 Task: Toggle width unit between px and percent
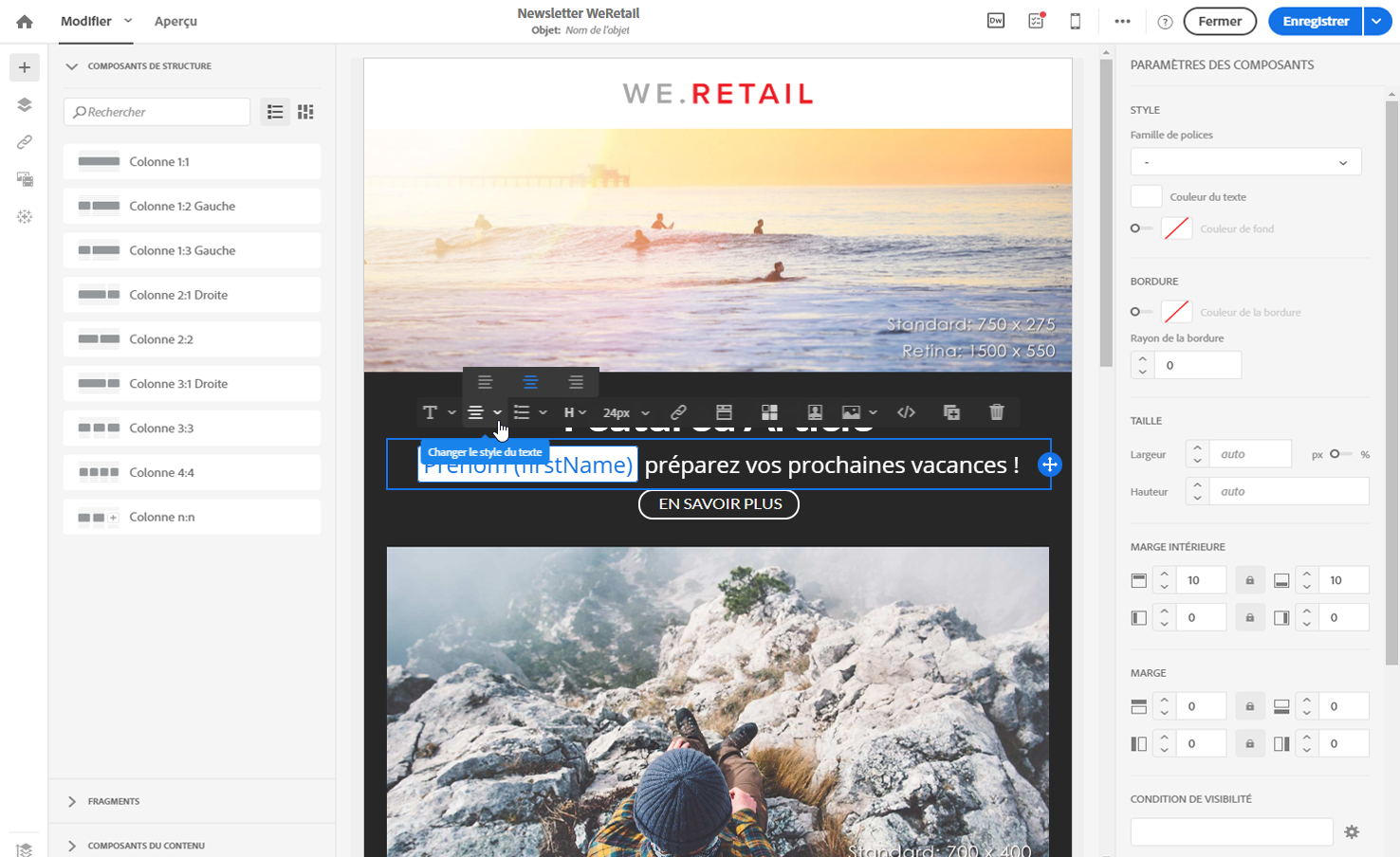(x=1339, y=454)
